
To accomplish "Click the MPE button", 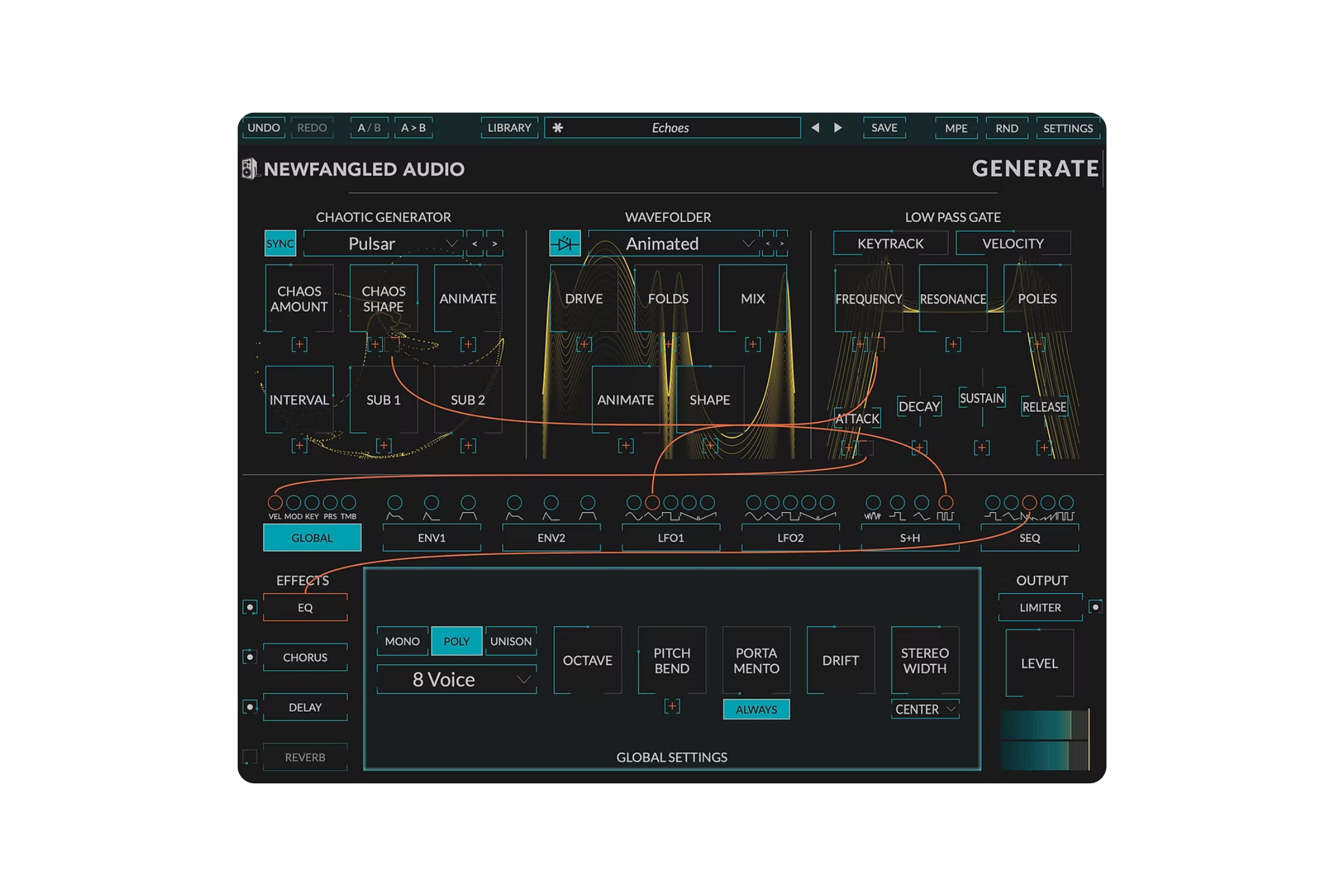I will 956,128.
